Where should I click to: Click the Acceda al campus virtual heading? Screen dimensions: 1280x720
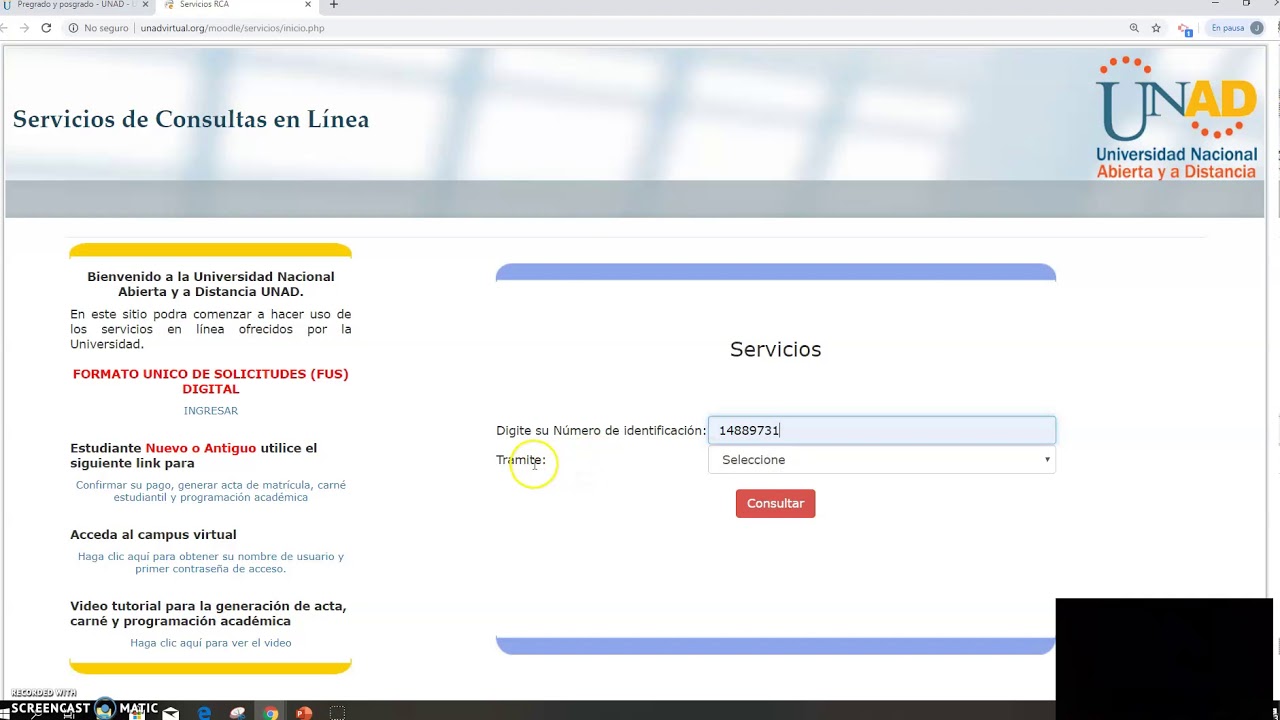153,535
